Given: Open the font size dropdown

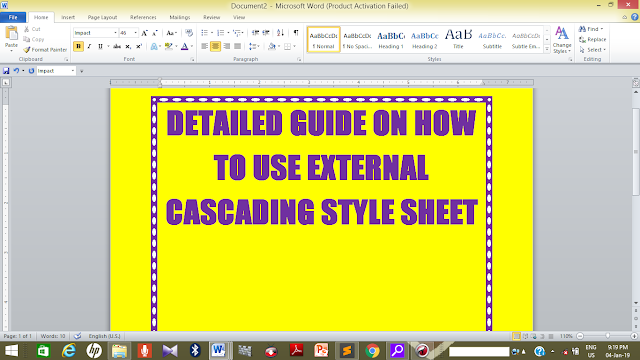Looking at the screenshot, I should tap(136, 33).
